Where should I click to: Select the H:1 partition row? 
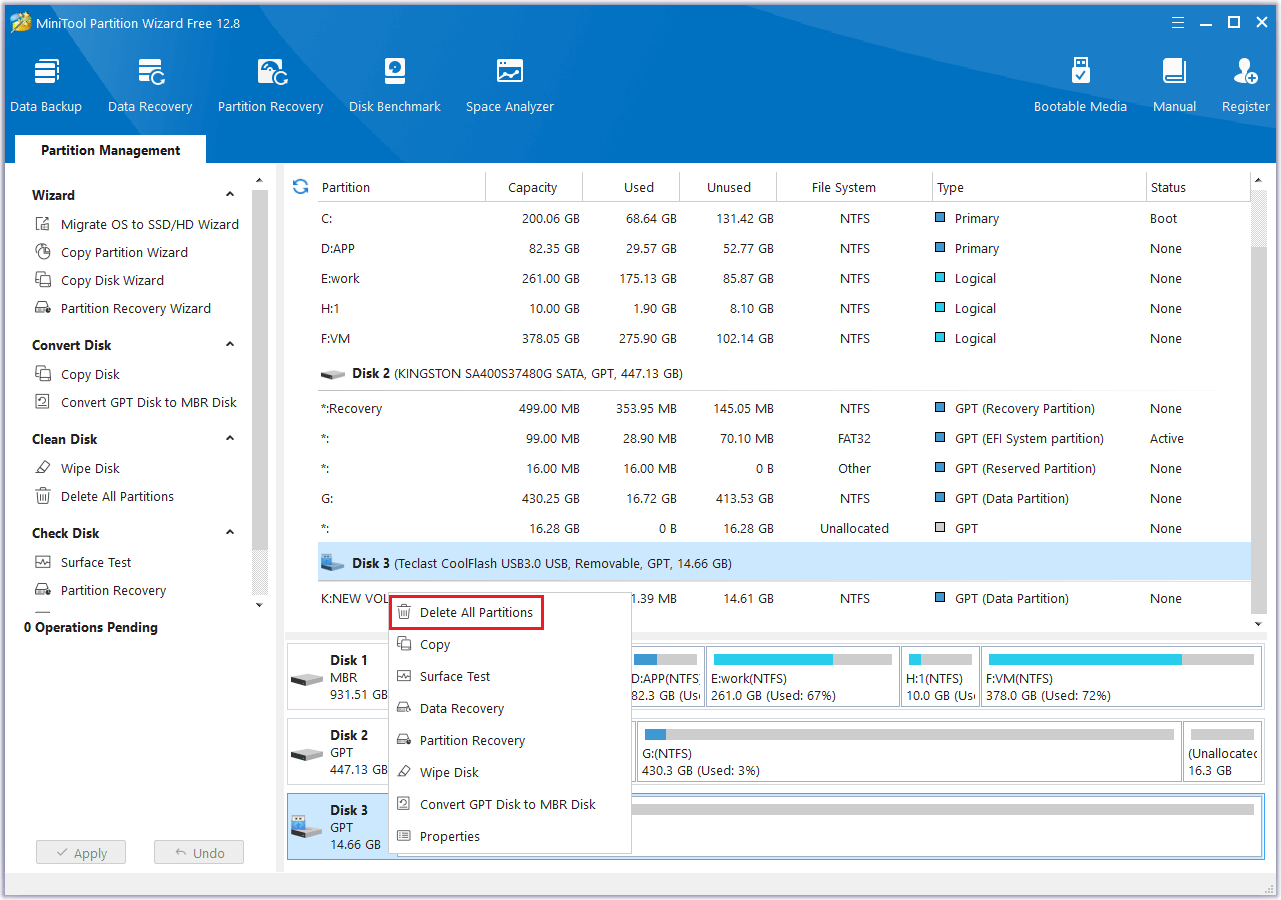[784, 308]
